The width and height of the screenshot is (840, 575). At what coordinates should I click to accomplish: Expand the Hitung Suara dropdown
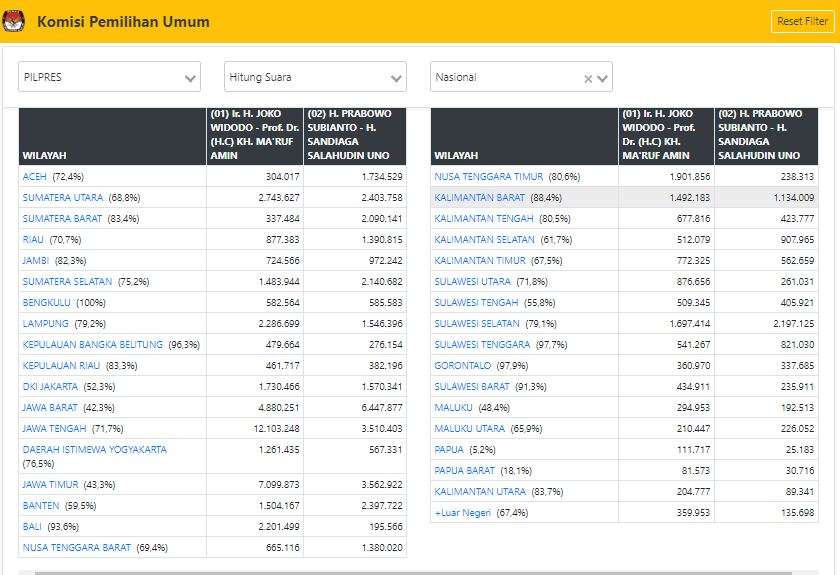315,77
